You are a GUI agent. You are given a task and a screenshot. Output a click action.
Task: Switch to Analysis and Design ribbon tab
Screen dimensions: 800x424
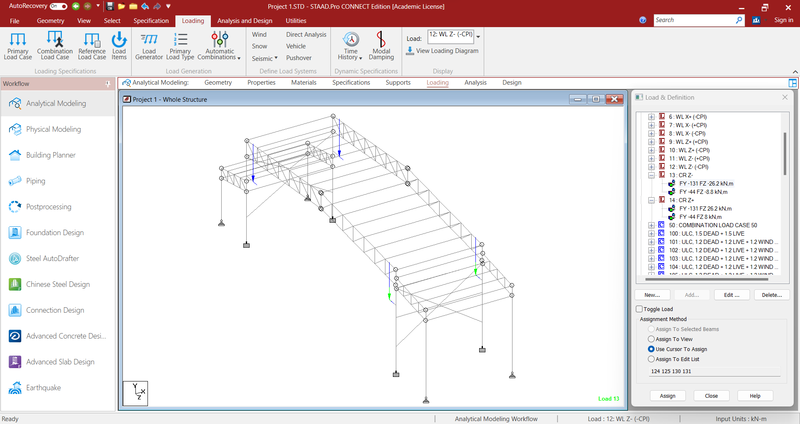[x=245, y=21]
